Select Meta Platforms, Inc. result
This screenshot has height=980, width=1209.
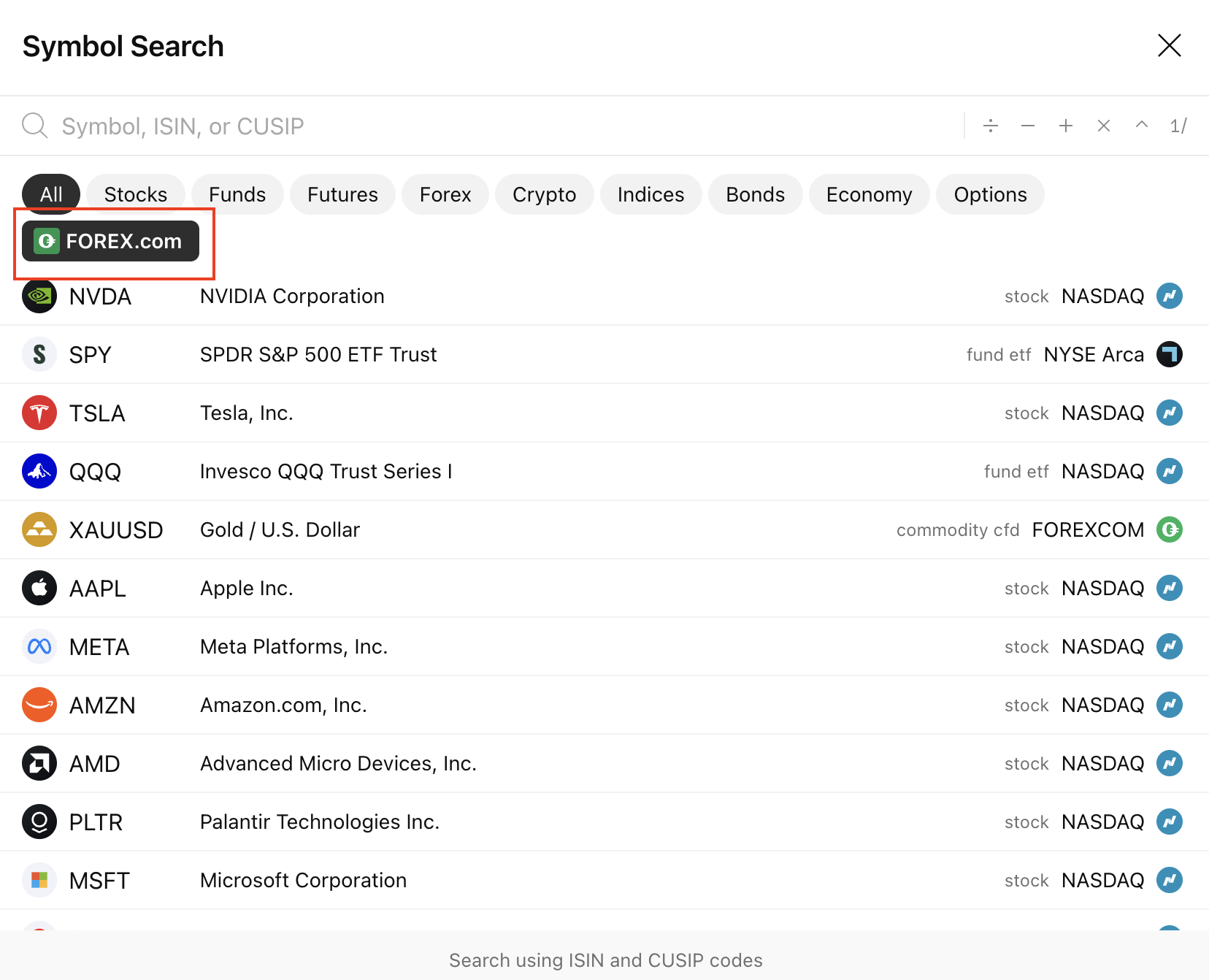click(294, 646)
